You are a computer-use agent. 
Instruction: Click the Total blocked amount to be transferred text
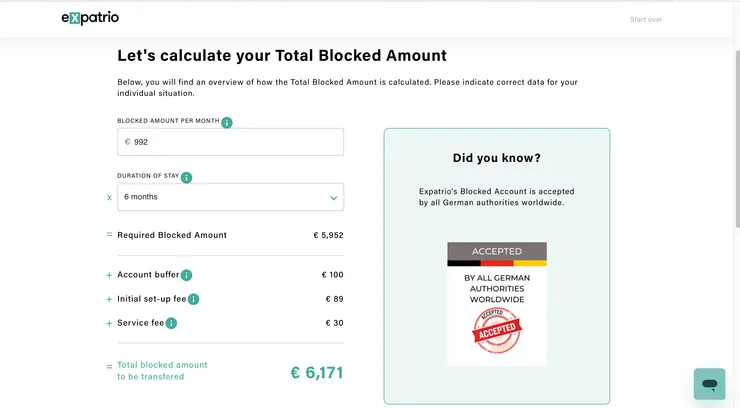point(162,371)
